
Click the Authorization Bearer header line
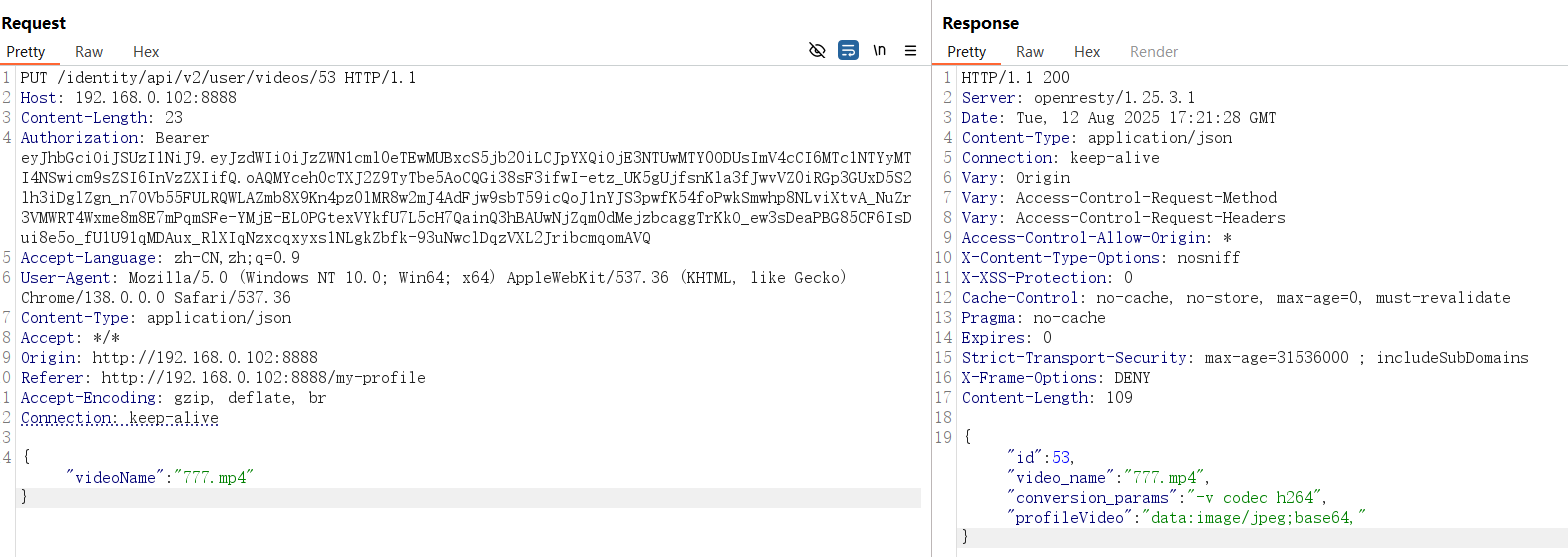(x=115, y=138)
